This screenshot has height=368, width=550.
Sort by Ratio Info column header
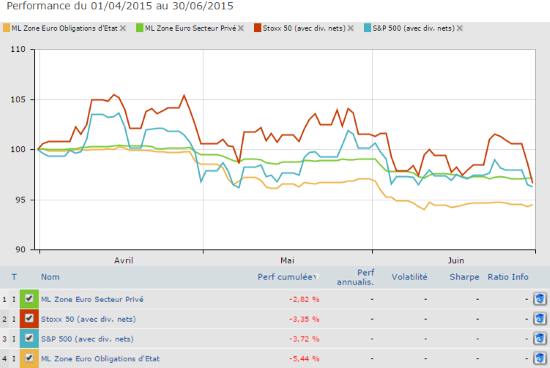(x=508, y=277)
